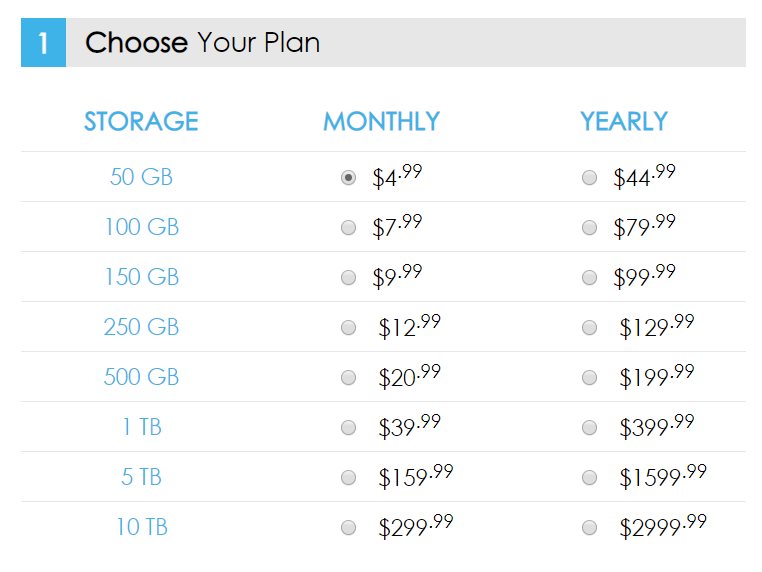The height and width of the screenshot is (572, 762).
Task: Select the 100 GB monthly $7.99 plan
Action: coord(348,227)
